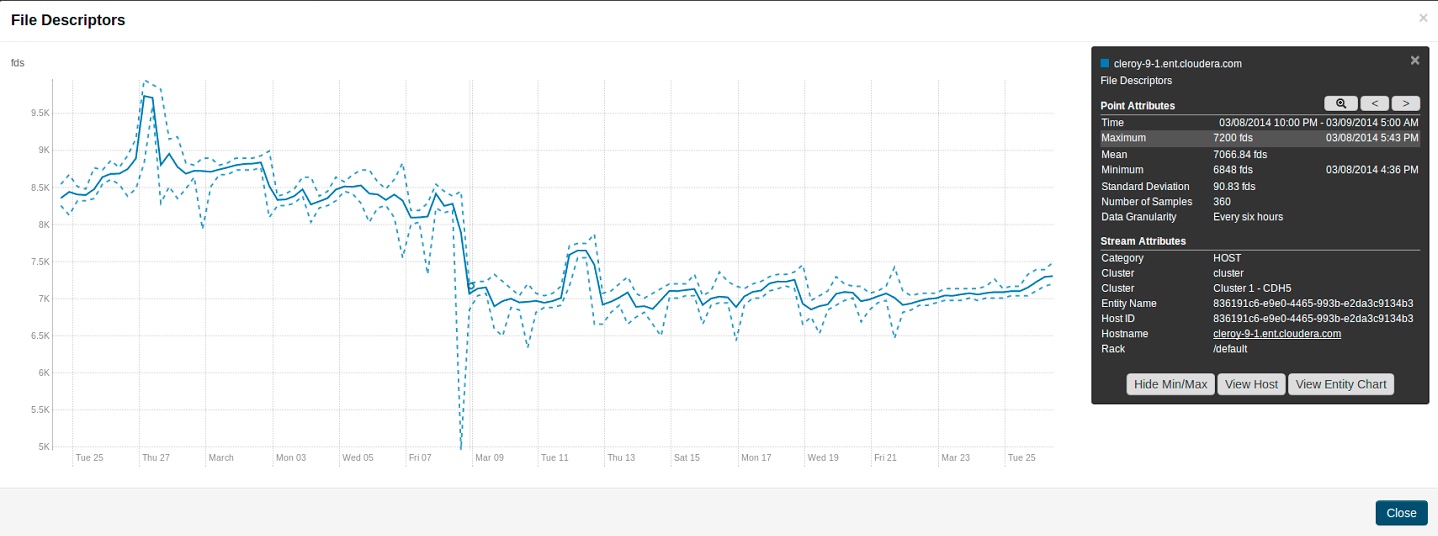The width and height of the screenshot is (1438, 536).
Task: Close File Descriptors dialog via top-right X
Action: point(1423,18)
